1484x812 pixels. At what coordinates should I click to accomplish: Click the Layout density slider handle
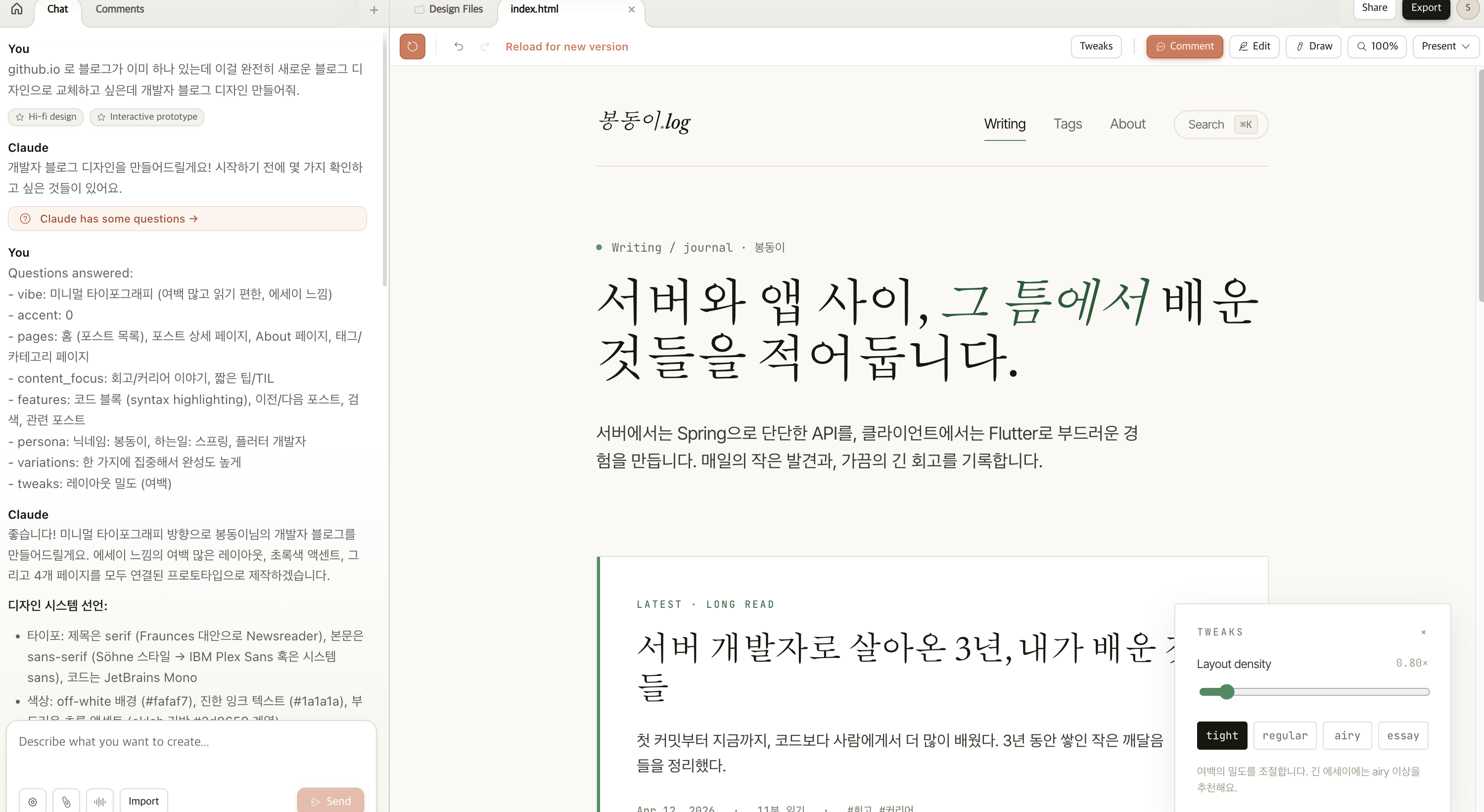(1226, 692)
